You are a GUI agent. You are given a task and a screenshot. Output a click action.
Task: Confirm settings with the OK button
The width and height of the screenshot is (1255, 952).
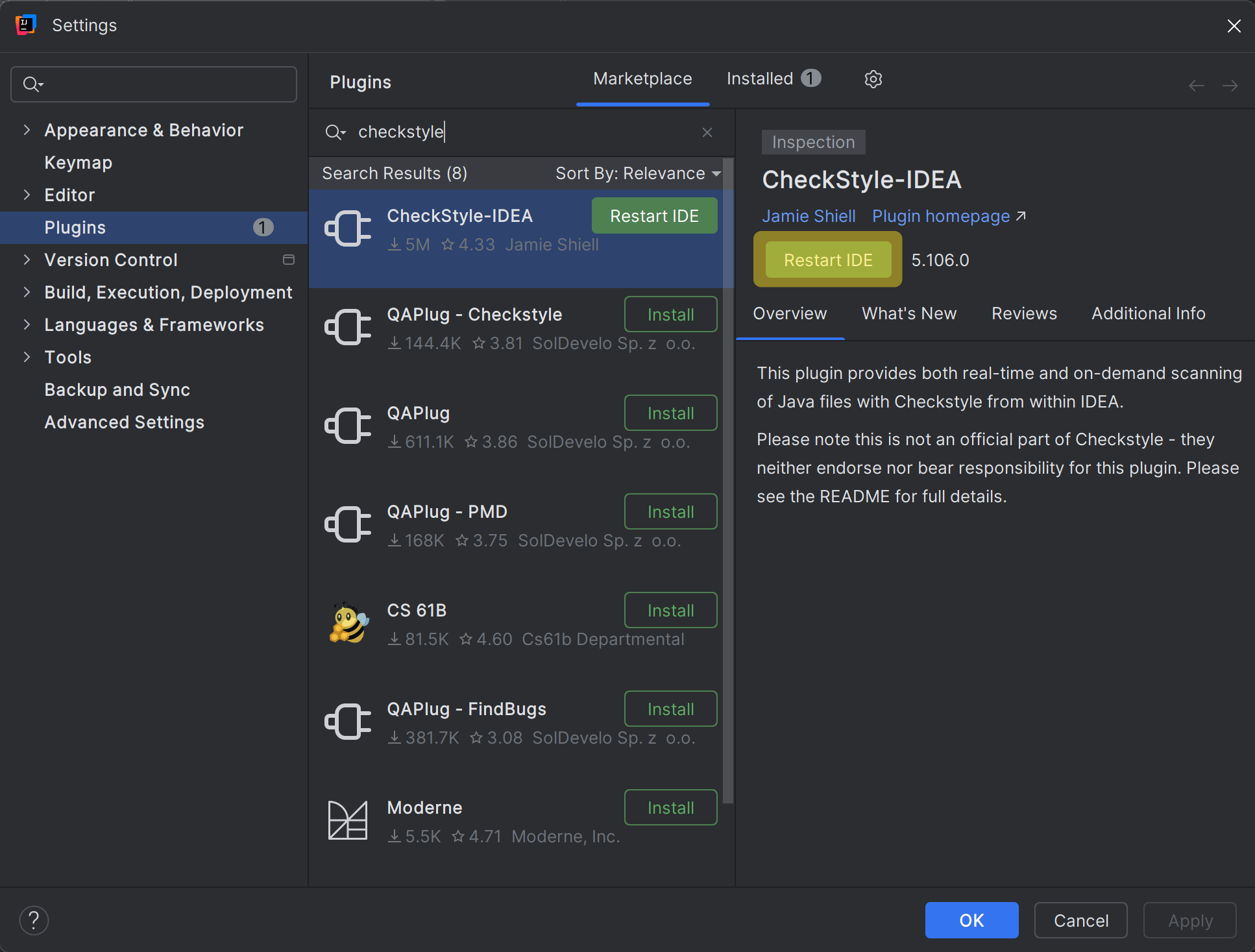click(971, 920)
